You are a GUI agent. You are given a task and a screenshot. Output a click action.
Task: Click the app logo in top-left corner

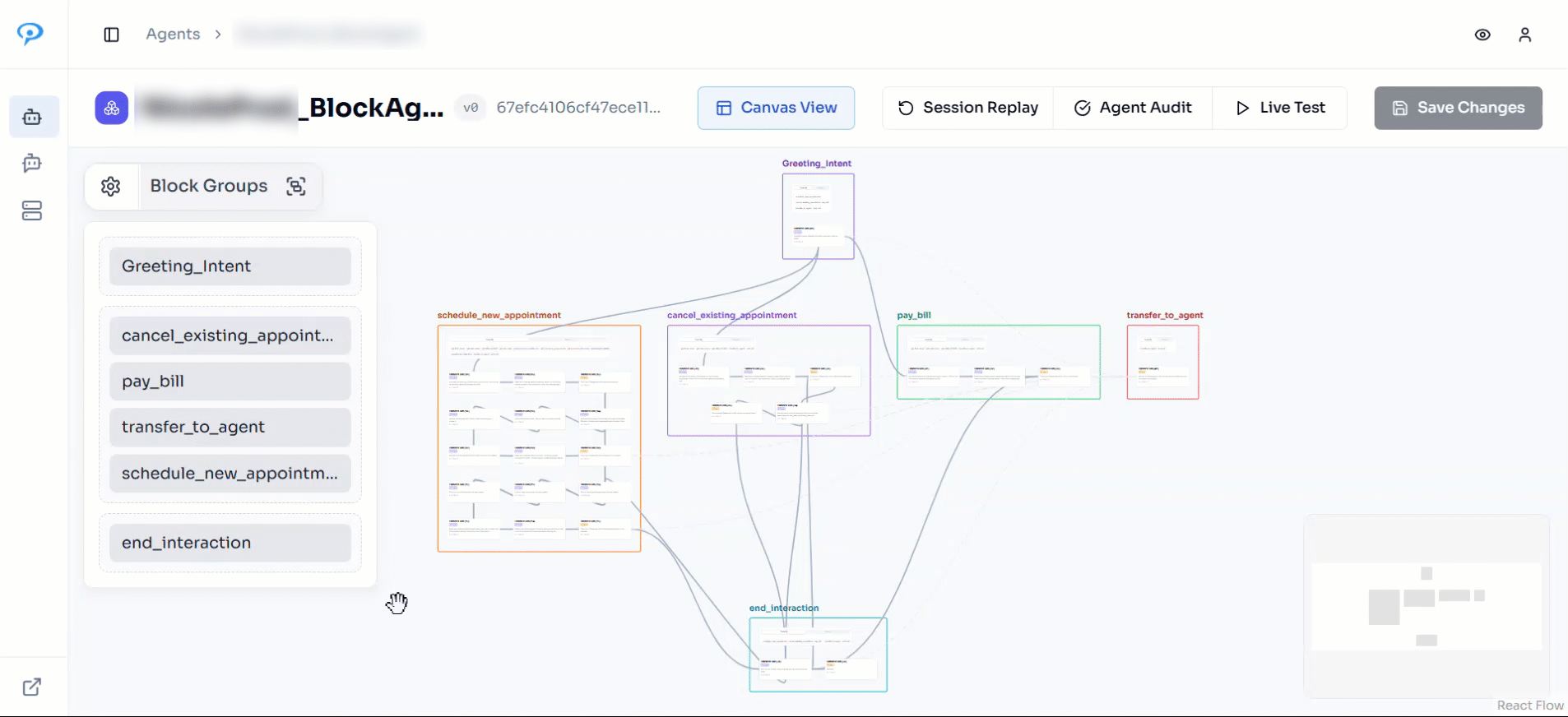click(x=30, y=33)
